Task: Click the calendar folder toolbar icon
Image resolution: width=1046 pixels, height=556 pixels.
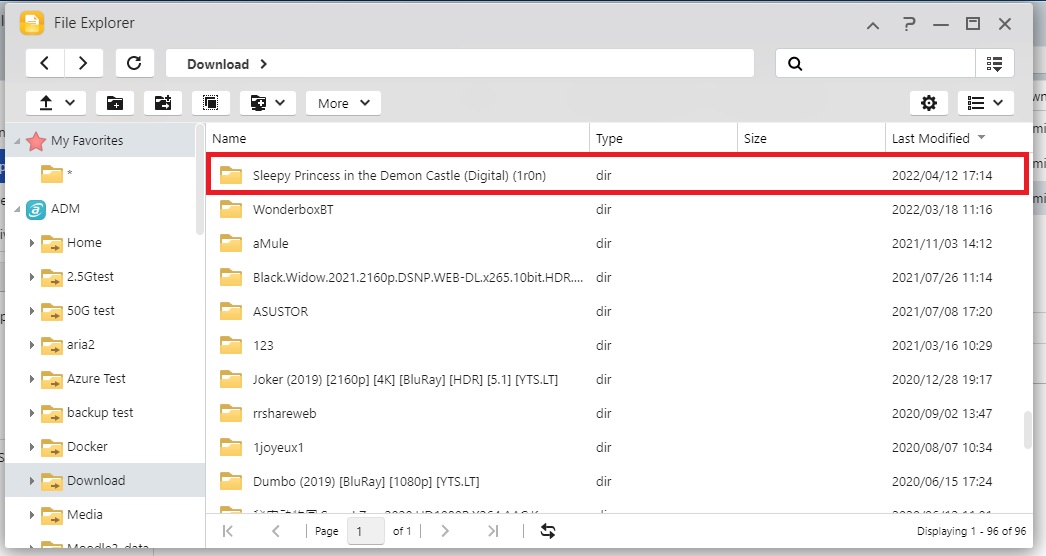Action: click(163, 103)
